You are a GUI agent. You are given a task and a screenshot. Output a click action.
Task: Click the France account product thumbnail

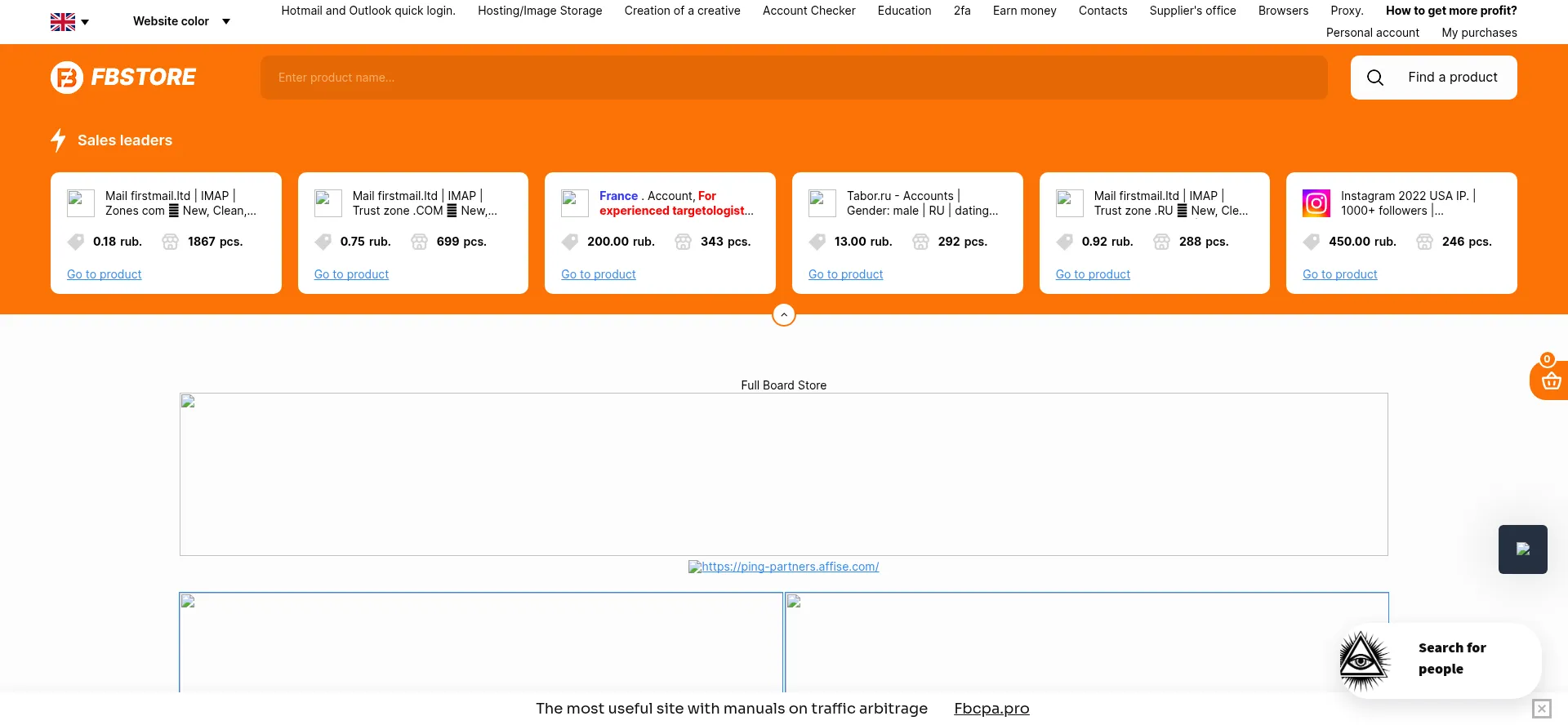575,203
